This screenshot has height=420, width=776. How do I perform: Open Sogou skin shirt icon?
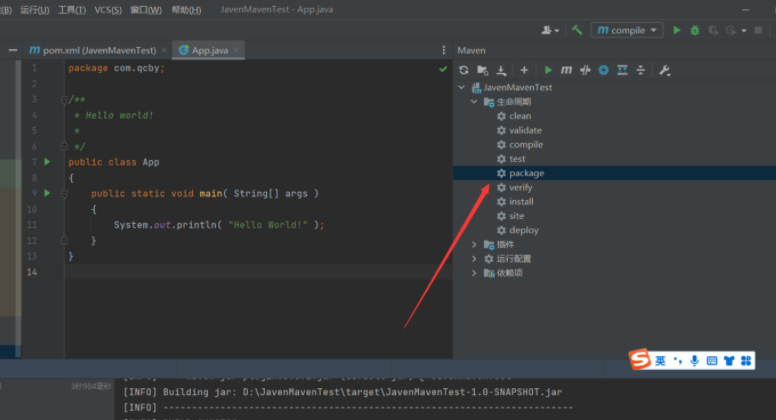pos(729,361)
